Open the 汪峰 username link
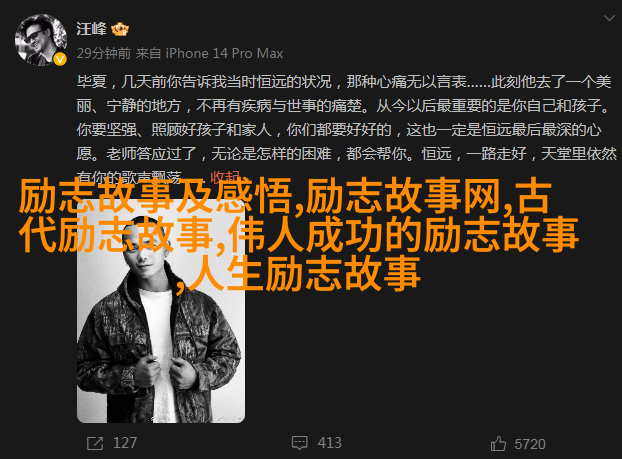 click(92, 29)
